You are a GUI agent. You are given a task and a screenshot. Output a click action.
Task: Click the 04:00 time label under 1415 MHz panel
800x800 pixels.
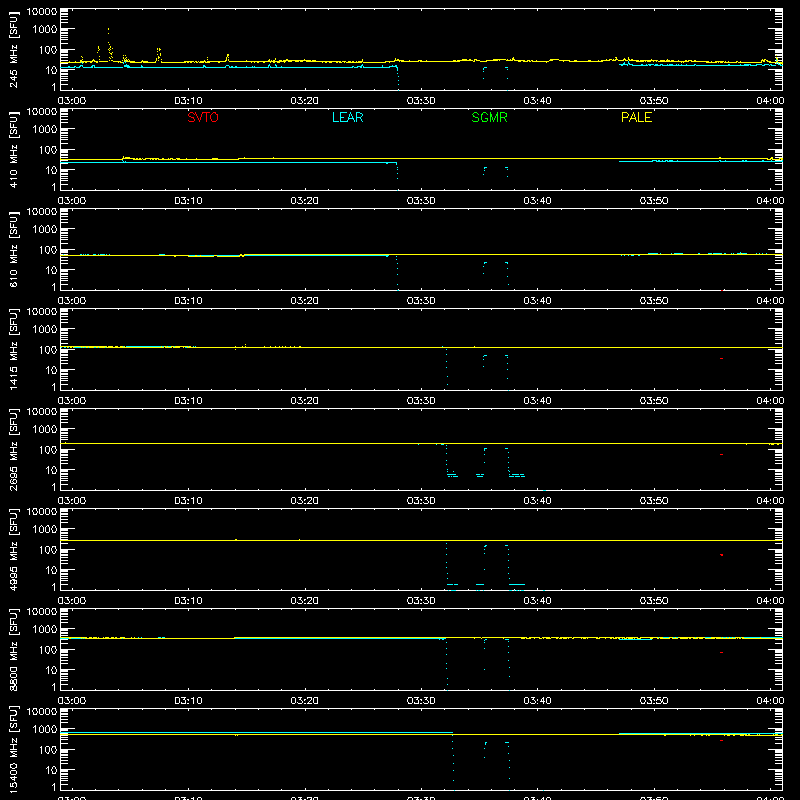coord(770,401)
